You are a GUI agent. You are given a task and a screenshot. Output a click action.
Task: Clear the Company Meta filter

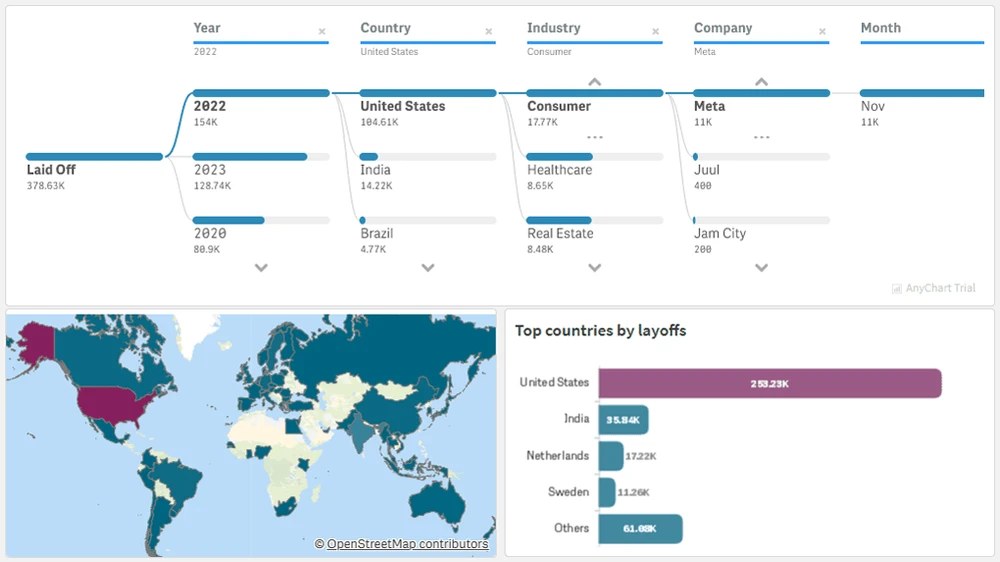[x=822, y=32]
